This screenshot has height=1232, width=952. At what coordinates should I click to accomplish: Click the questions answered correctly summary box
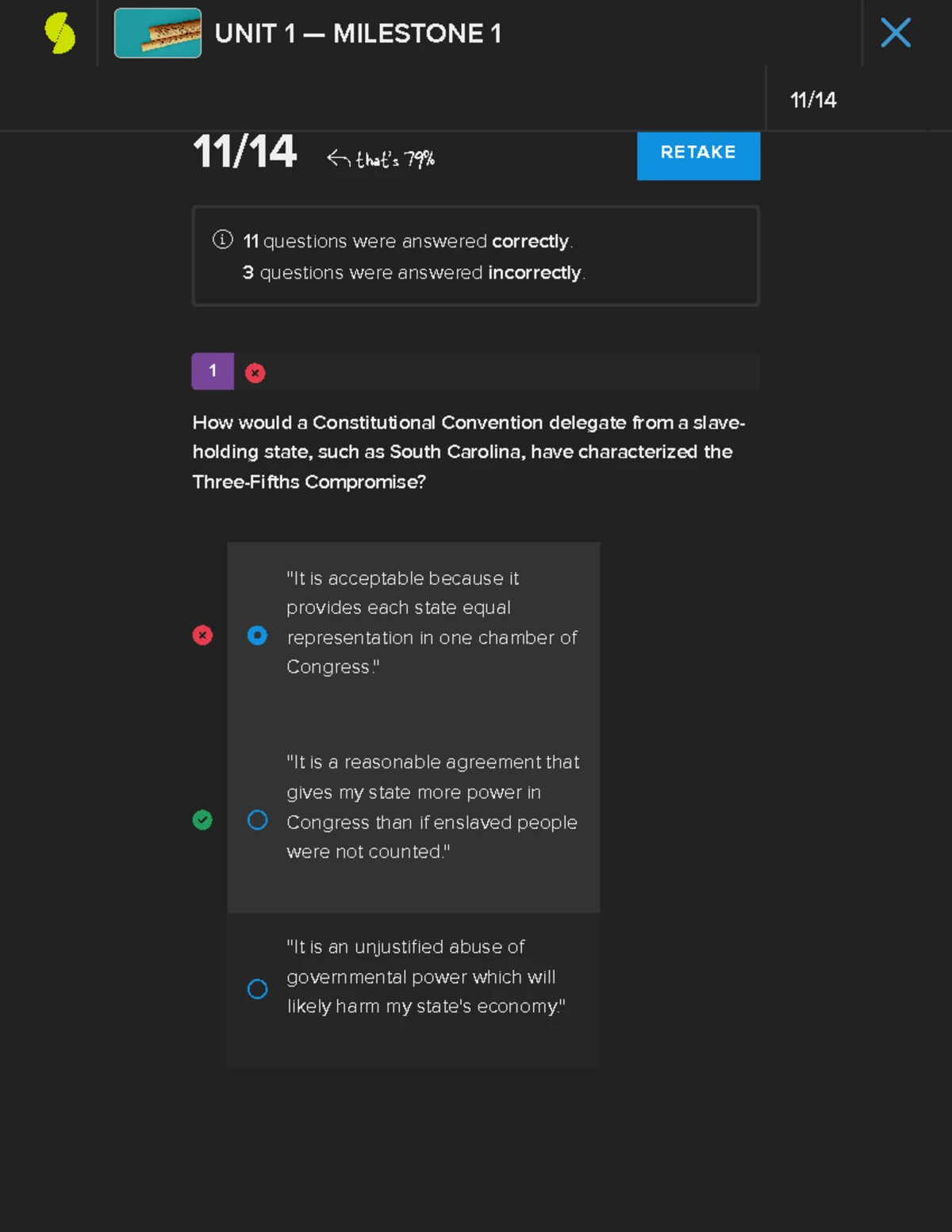475,255
